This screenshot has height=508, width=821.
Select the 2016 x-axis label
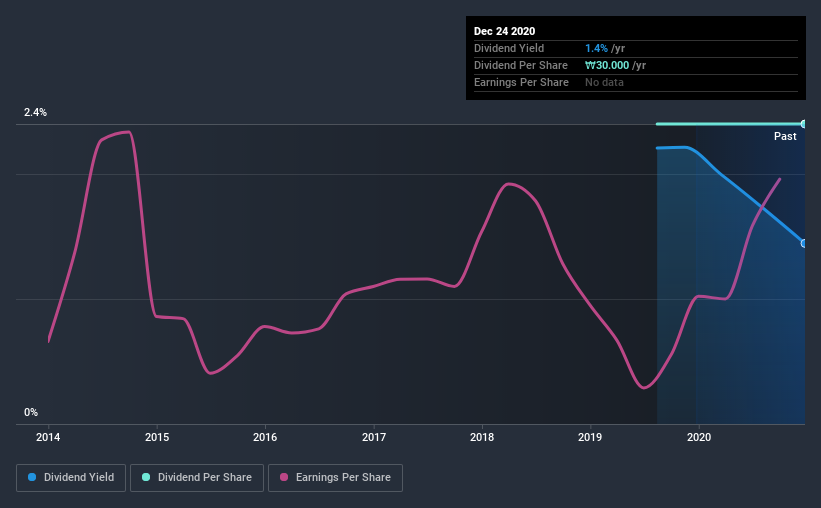pyautogui.click(x=265, y=437)
